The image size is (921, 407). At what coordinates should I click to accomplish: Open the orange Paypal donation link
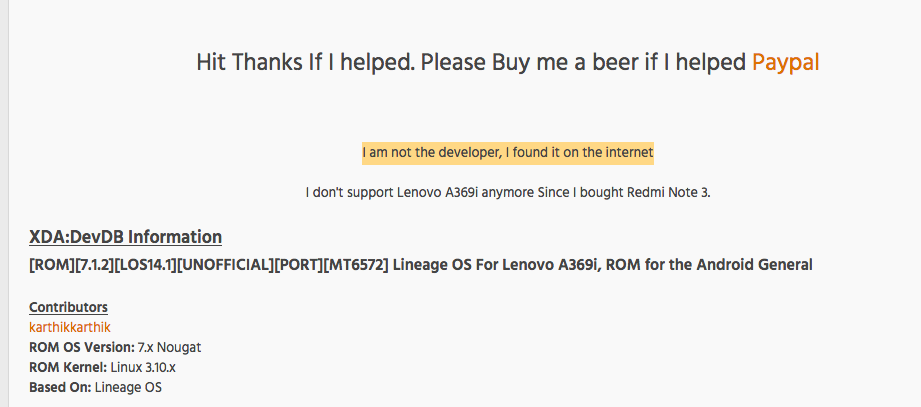pyautogui.click(x=785, y=62)
